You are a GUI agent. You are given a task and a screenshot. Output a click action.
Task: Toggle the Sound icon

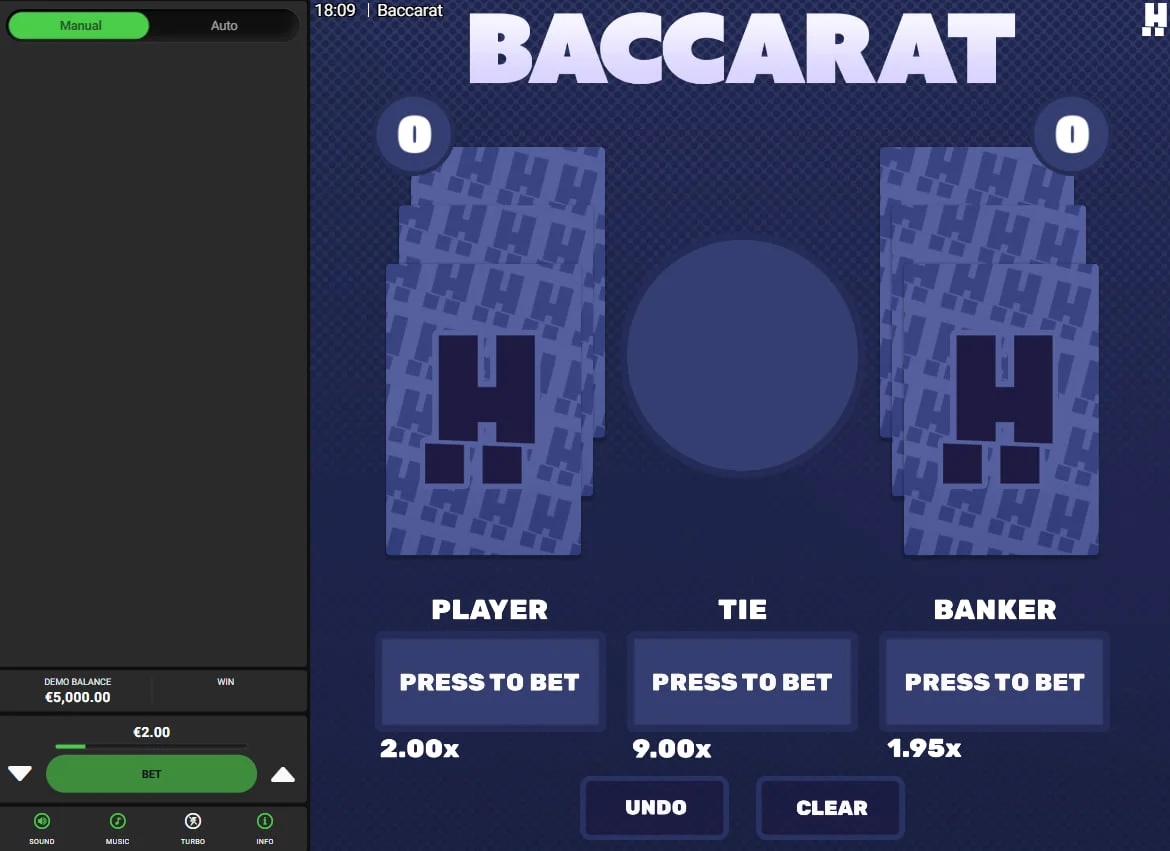tap(42, 821)
